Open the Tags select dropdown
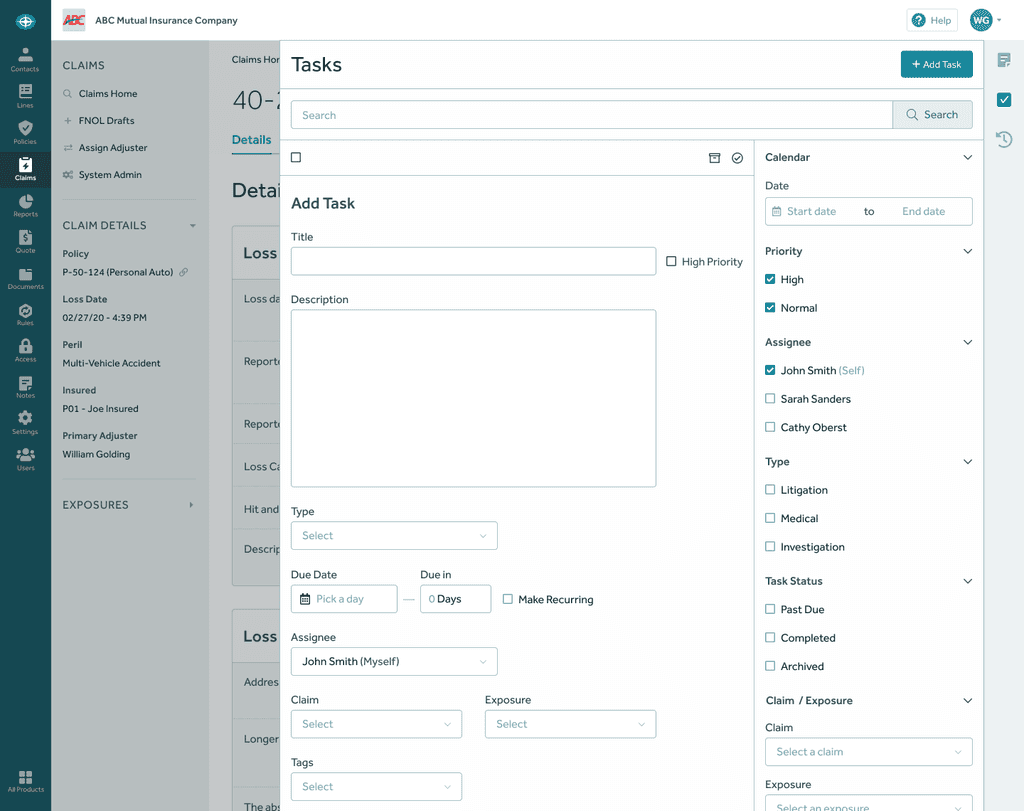The height and width of the screenshot is (811, 1024). point(376,787)
